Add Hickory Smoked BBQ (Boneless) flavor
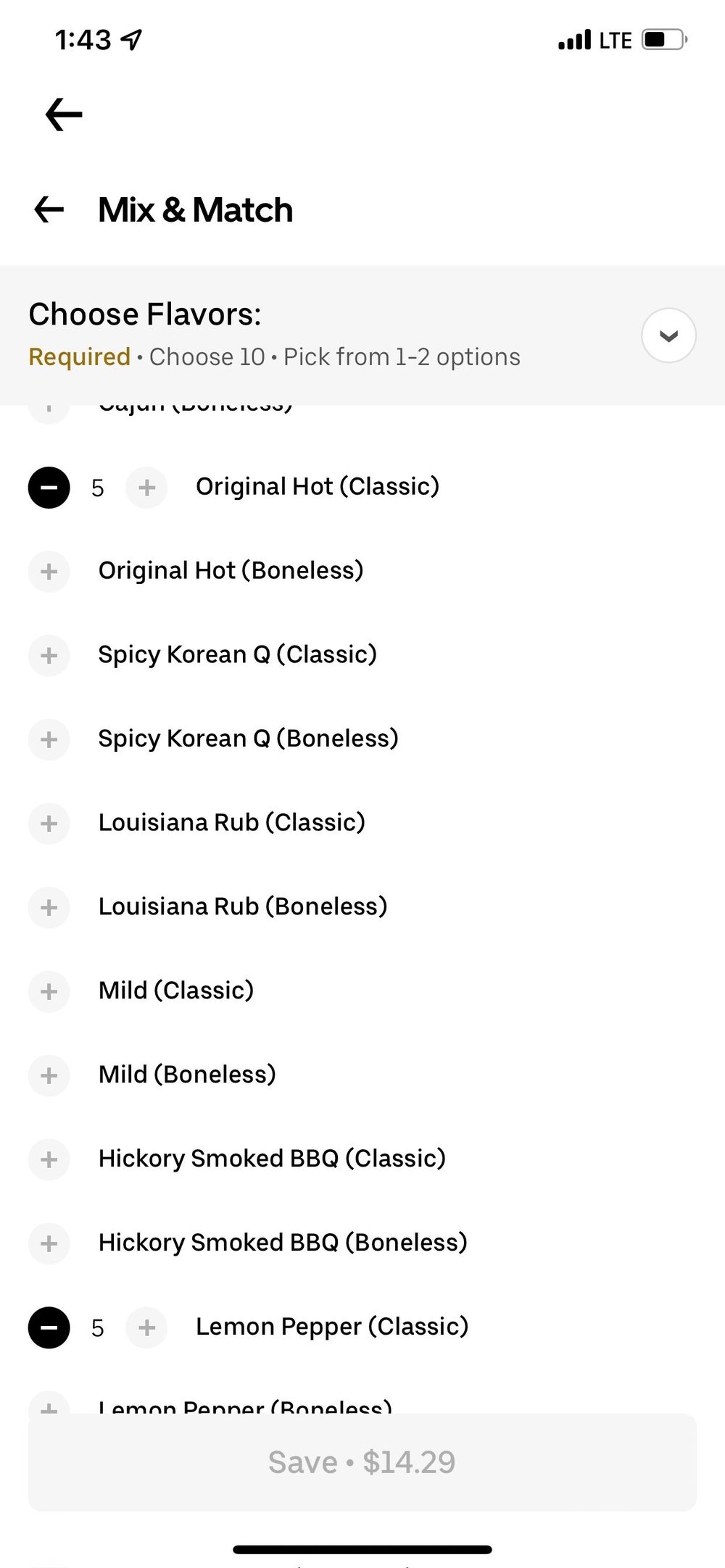The height and width of the screenshot is (1568, 725). click(x=49, y=1244)
